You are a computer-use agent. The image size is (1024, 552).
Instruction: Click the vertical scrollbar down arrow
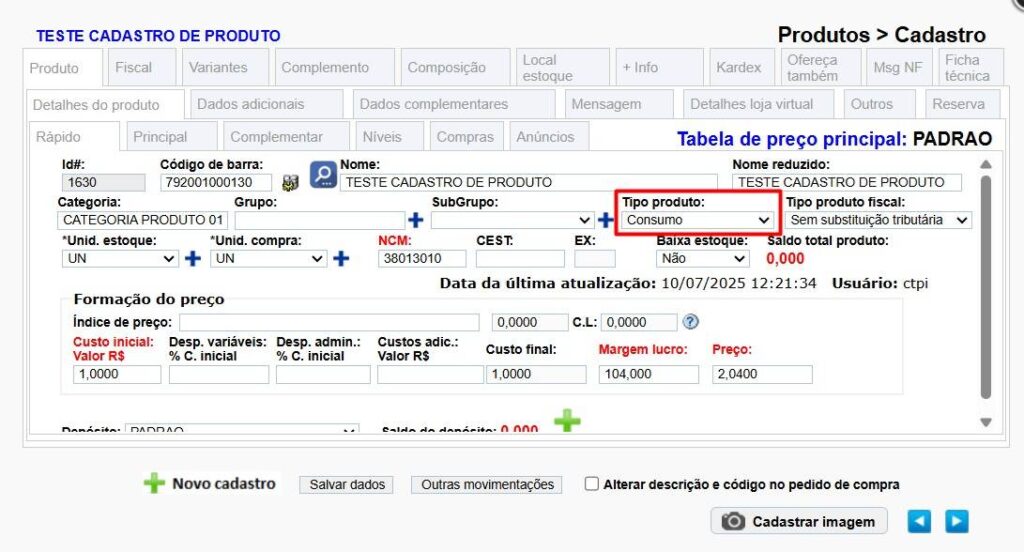(986, 422)
